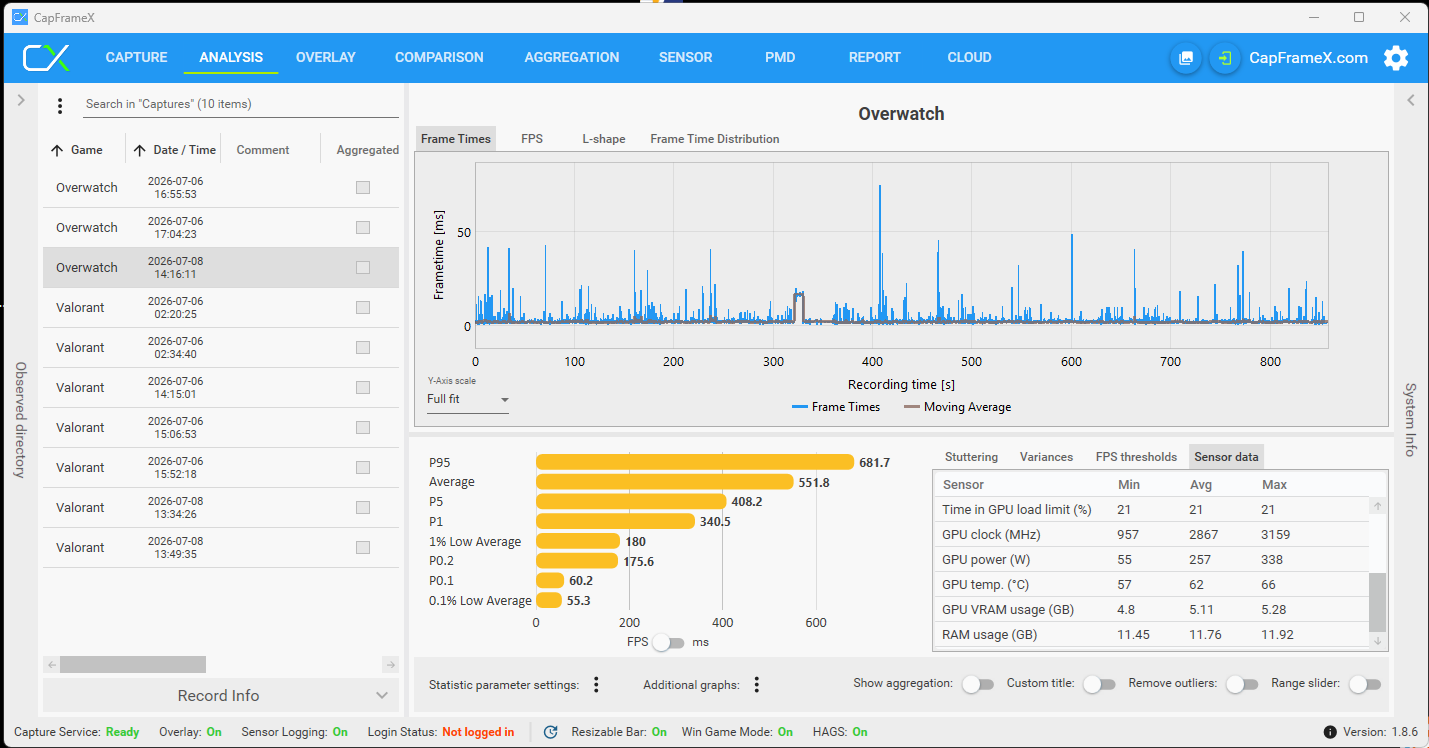This screenshot has height=748, width=1429.
Task: Click the Comment column header
Action: [x=263, y=150]
